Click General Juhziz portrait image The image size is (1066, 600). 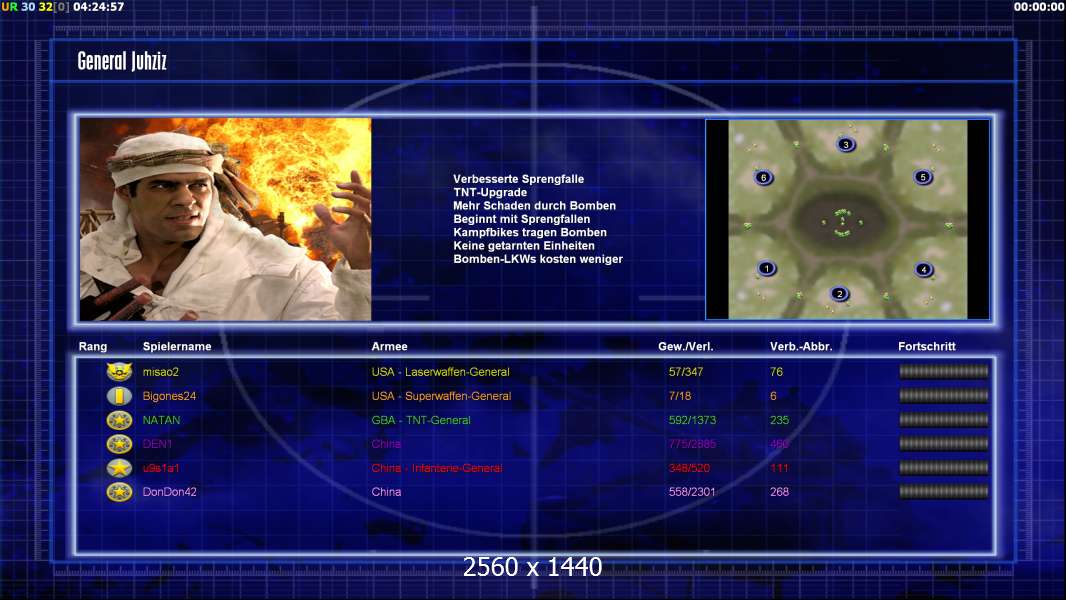click(x=225, y=219)
